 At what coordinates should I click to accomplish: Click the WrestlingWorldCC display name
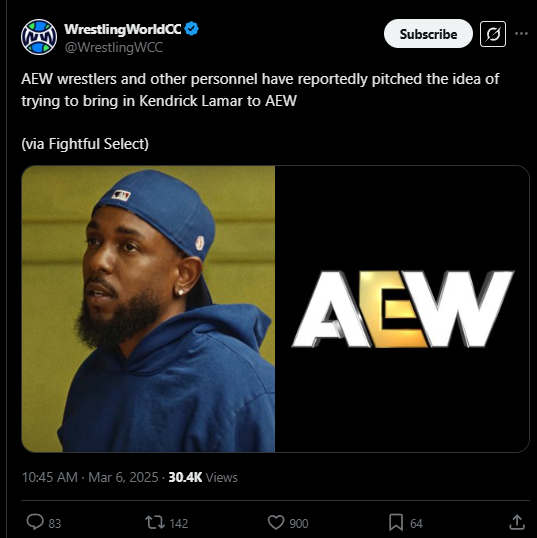[x=122, y=29]
